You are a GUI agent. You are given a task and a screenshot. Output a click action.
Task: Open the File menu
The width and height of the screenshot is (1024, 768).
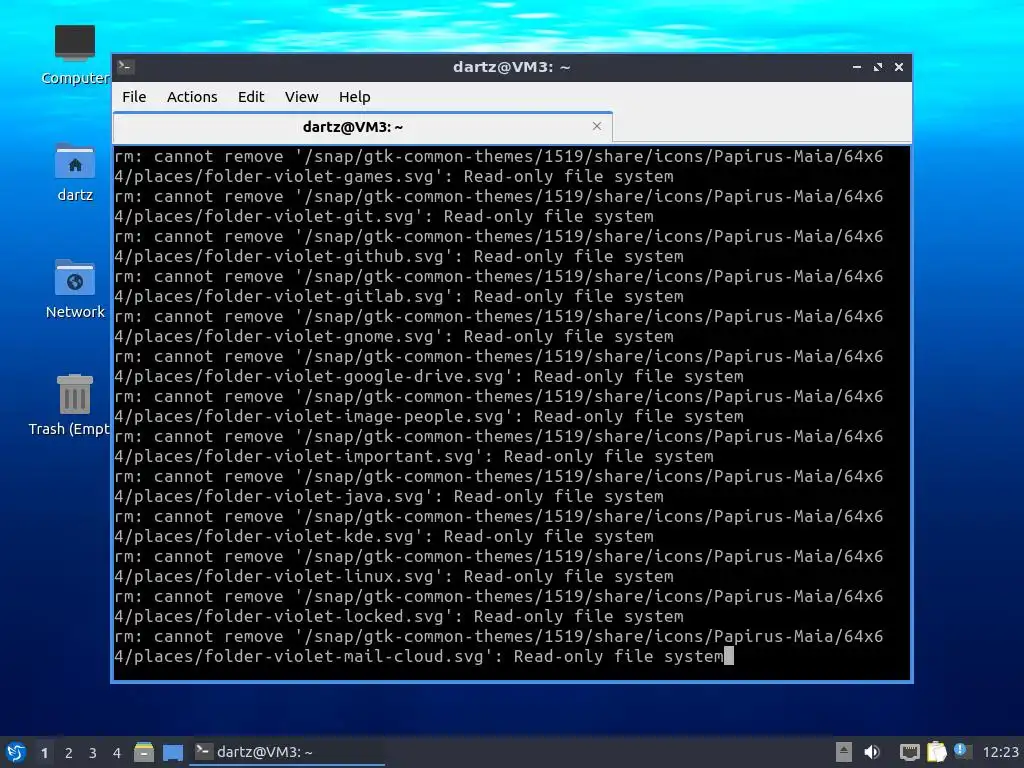coord(134,97)
